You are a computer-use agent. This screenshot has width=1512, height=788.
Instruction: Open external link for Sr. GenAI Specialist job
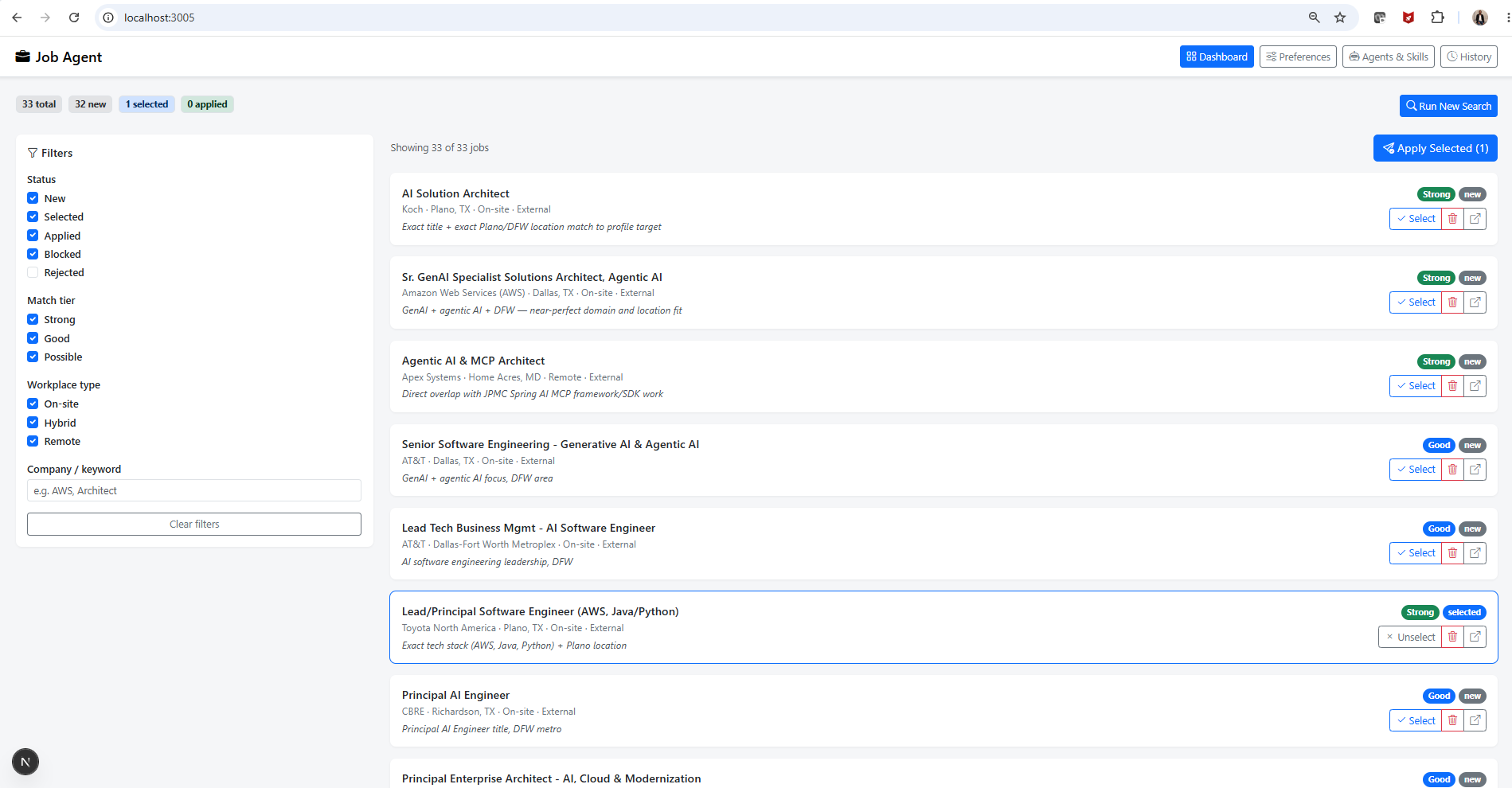point(1475,302)
